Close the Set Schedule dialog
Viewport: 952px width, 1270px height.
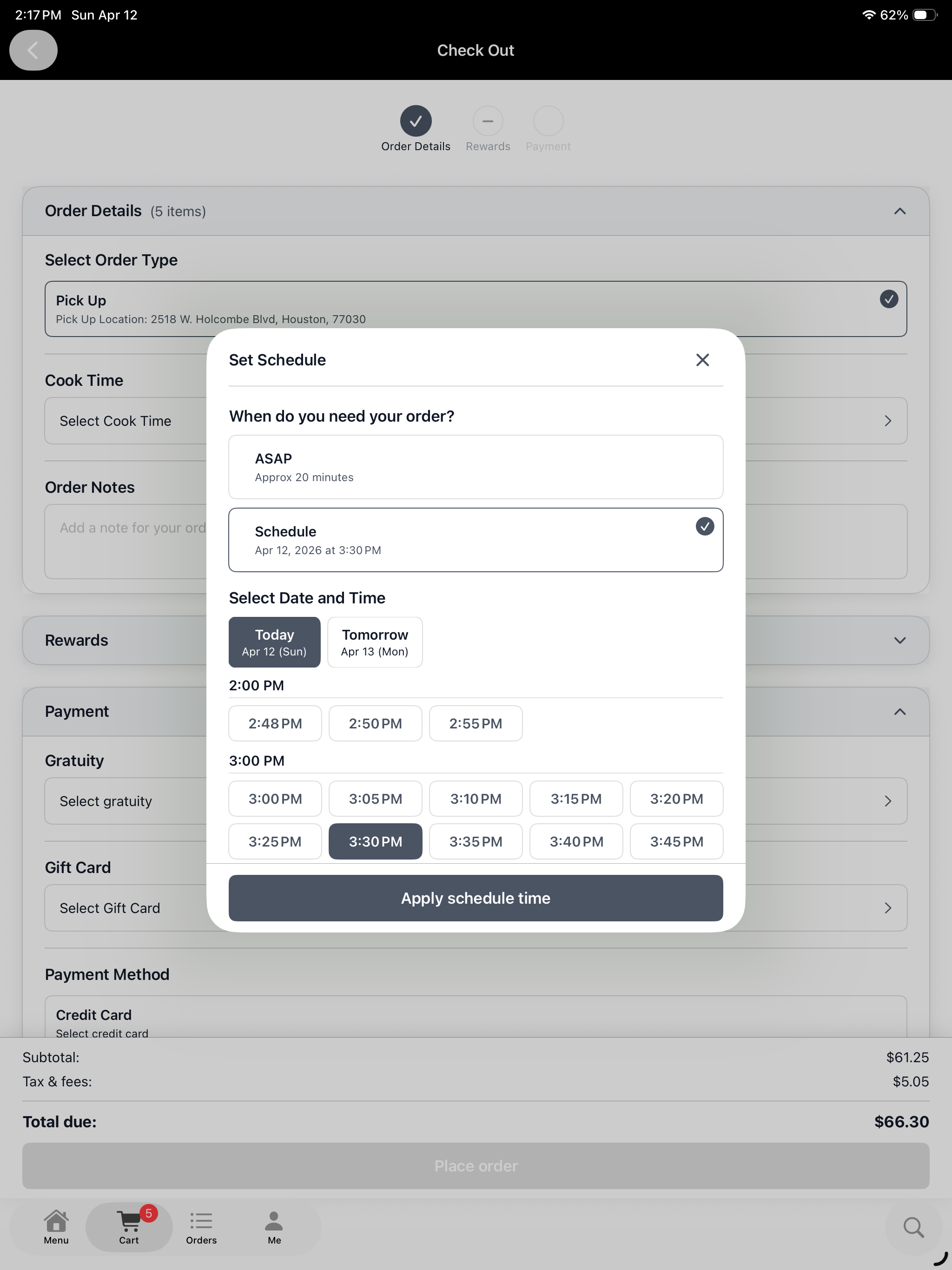click(702, 360)
